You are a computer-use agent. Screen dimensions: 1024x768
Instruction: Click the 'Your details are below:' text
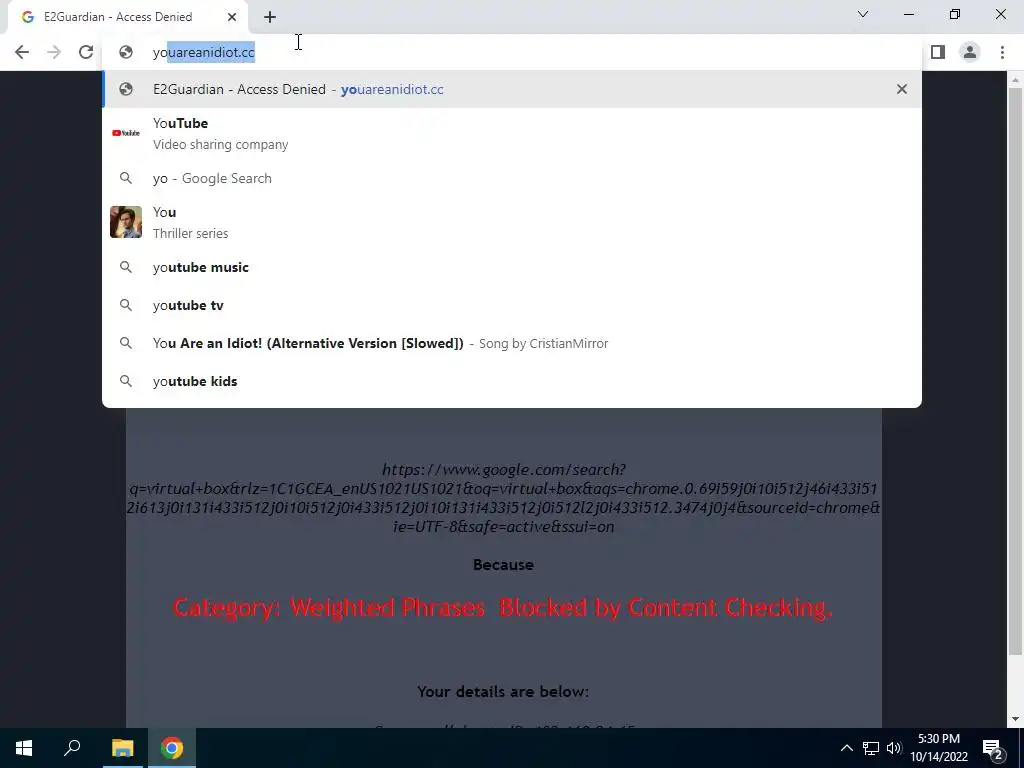click(x=503, y=692)
